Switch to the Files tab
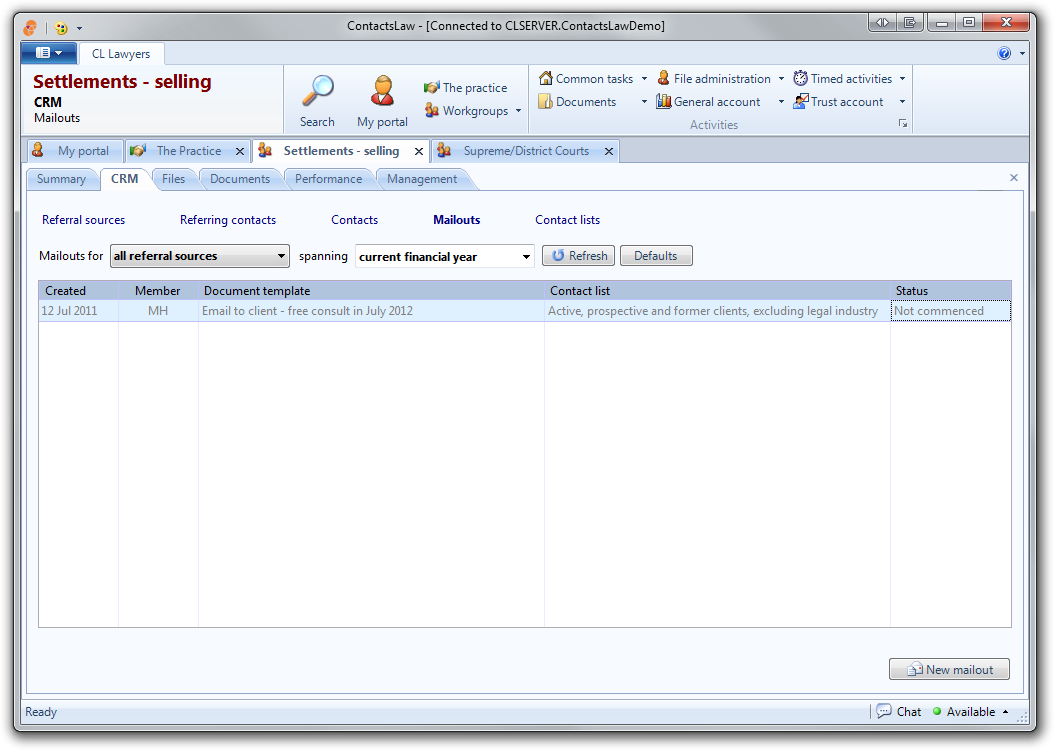 (173, 179)
